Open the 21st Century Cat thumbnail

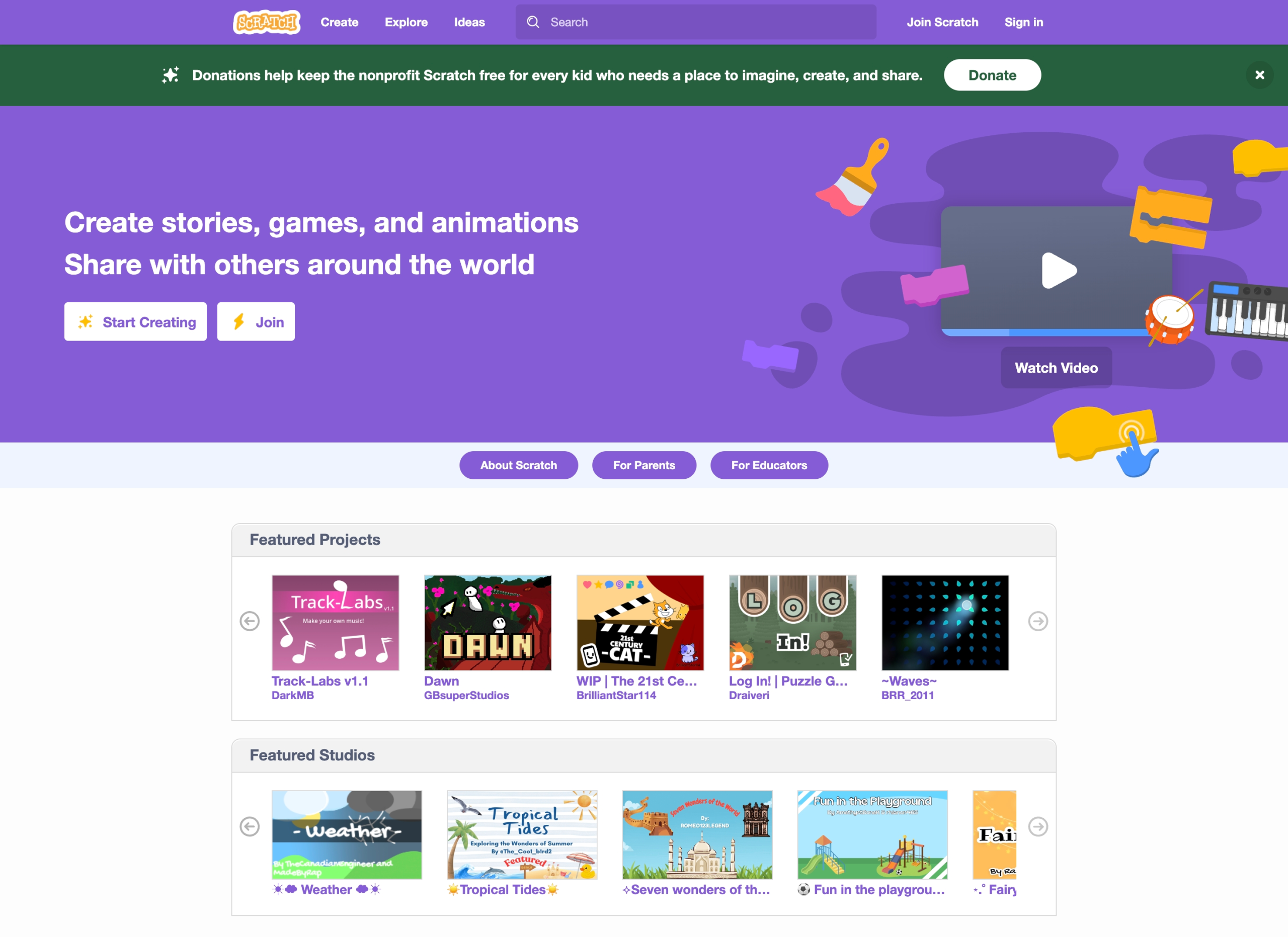click(x=640, y=623)
